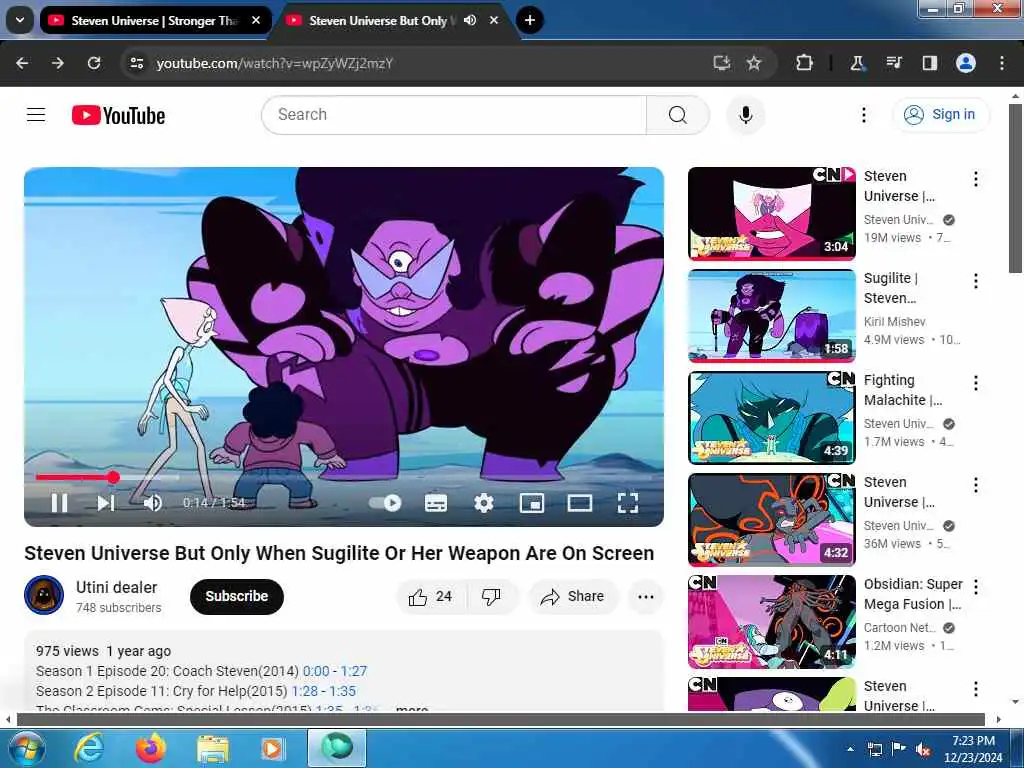Toggle subtitles/closed captions
1024x768 pixels.
coord(436,503)
